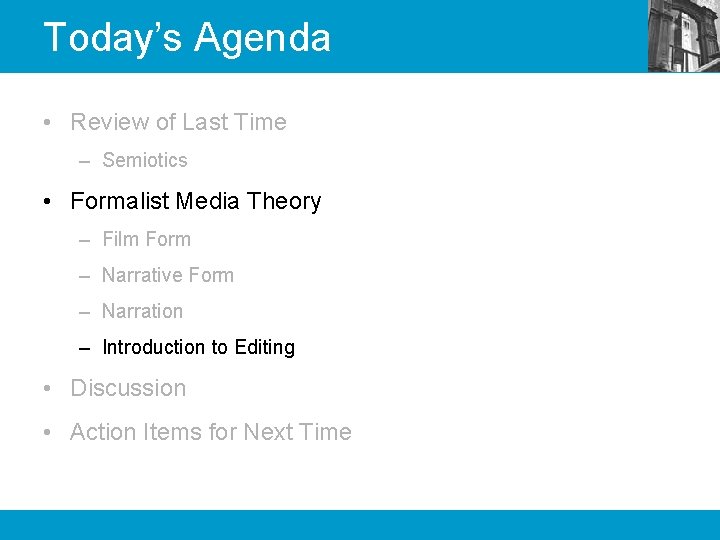This screenshot has height=540, width=720.
Task: Select the "Semiotics" sub-item
Action: coord(145,160)
